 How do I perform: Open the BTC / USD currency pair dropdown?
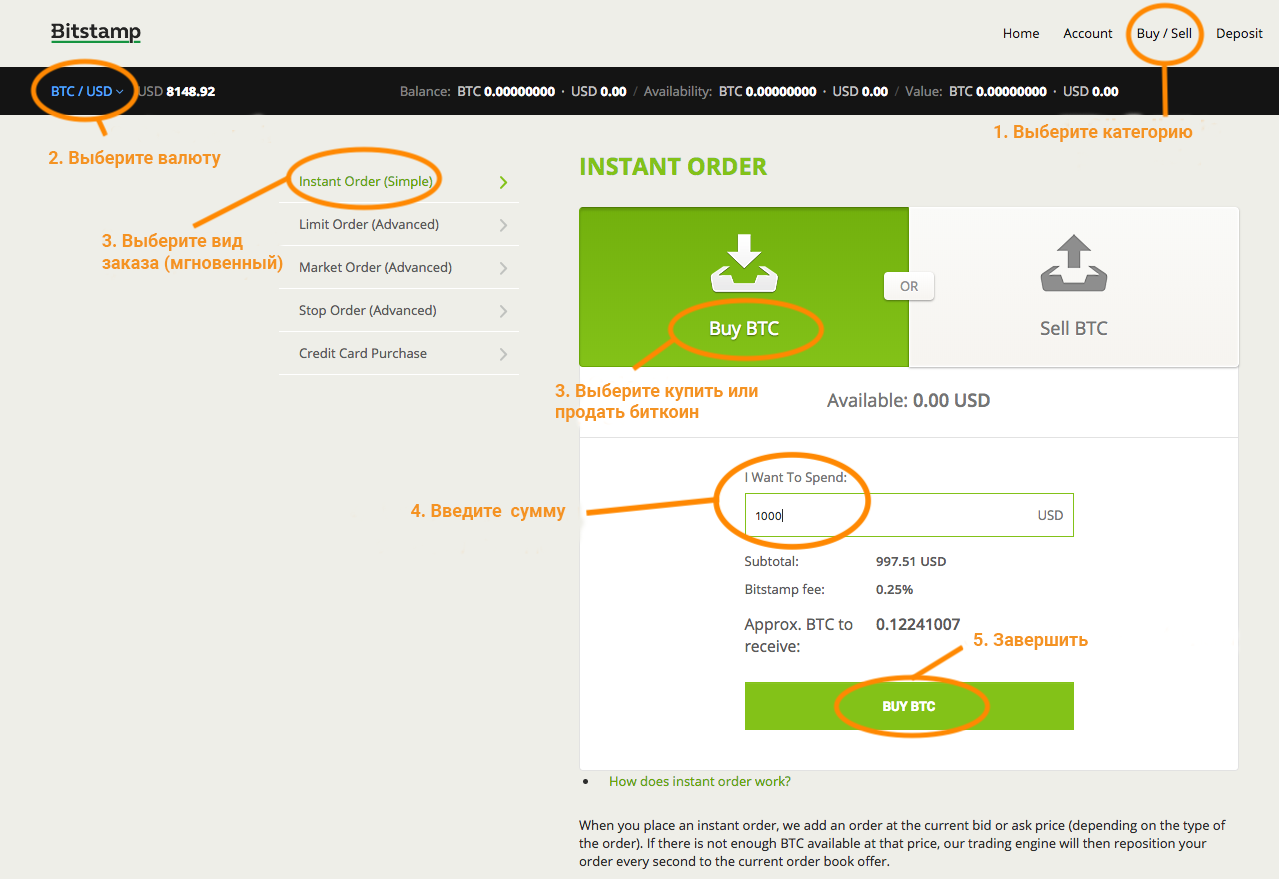pos(87,91)
